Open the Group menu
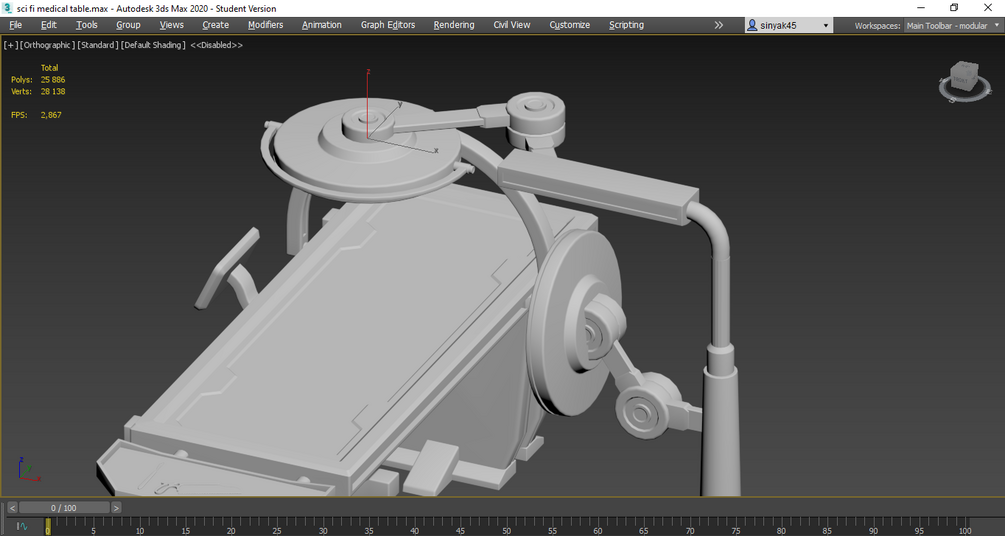This screenshot has height=536, width=1005. 128,25
